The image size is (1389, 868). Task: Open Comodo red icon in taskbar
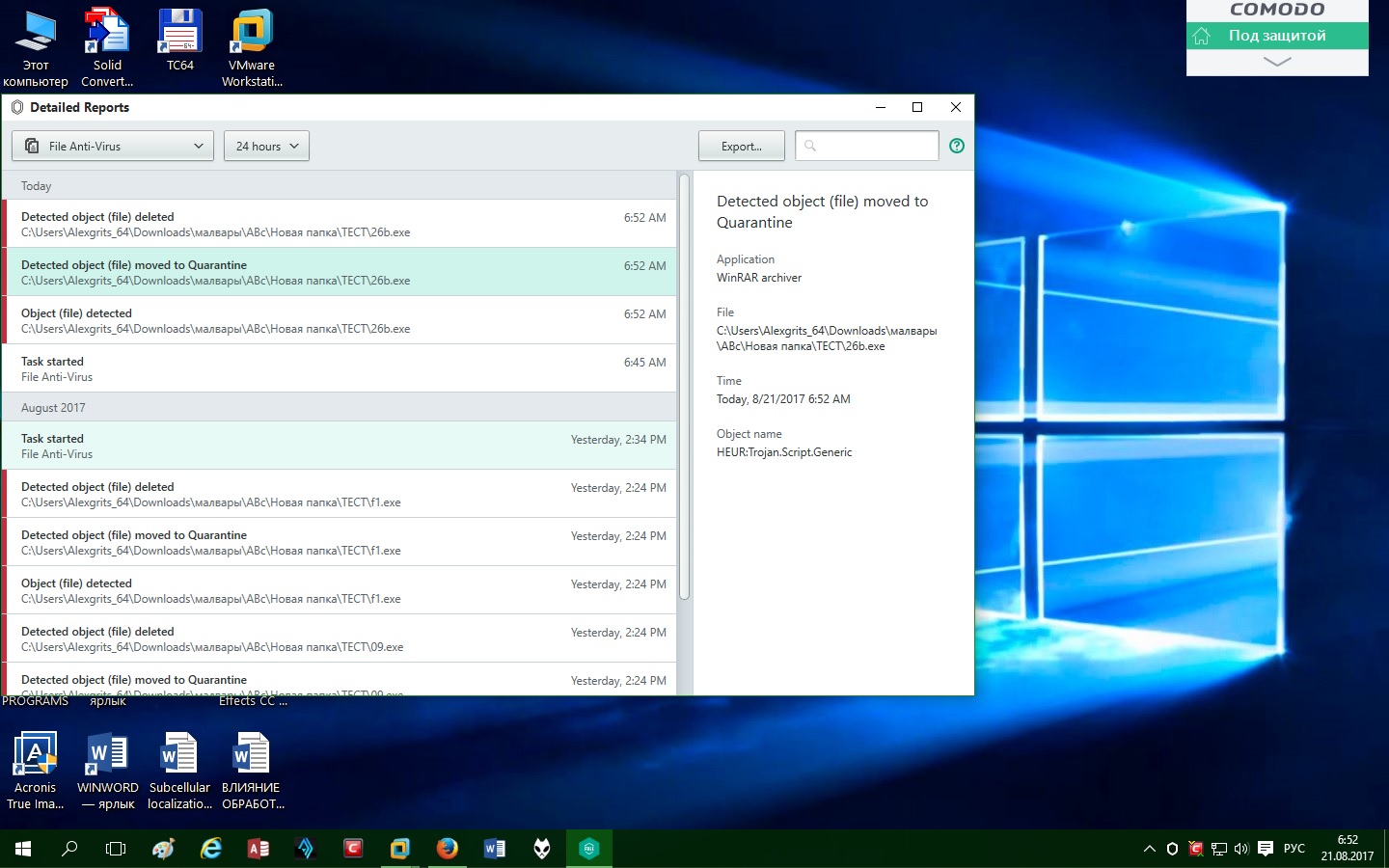pos(353,849)
